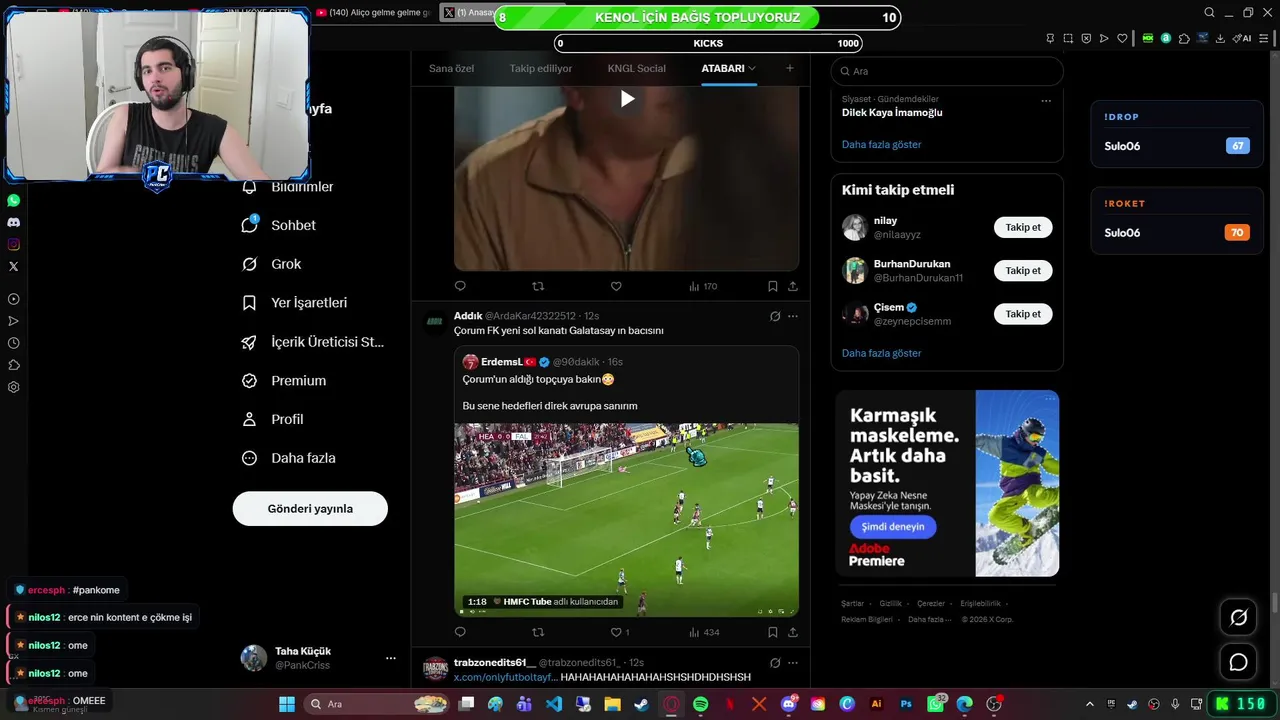Open the browser AI button
This screenshot has height=720, width=1280.
point(1242,38)
